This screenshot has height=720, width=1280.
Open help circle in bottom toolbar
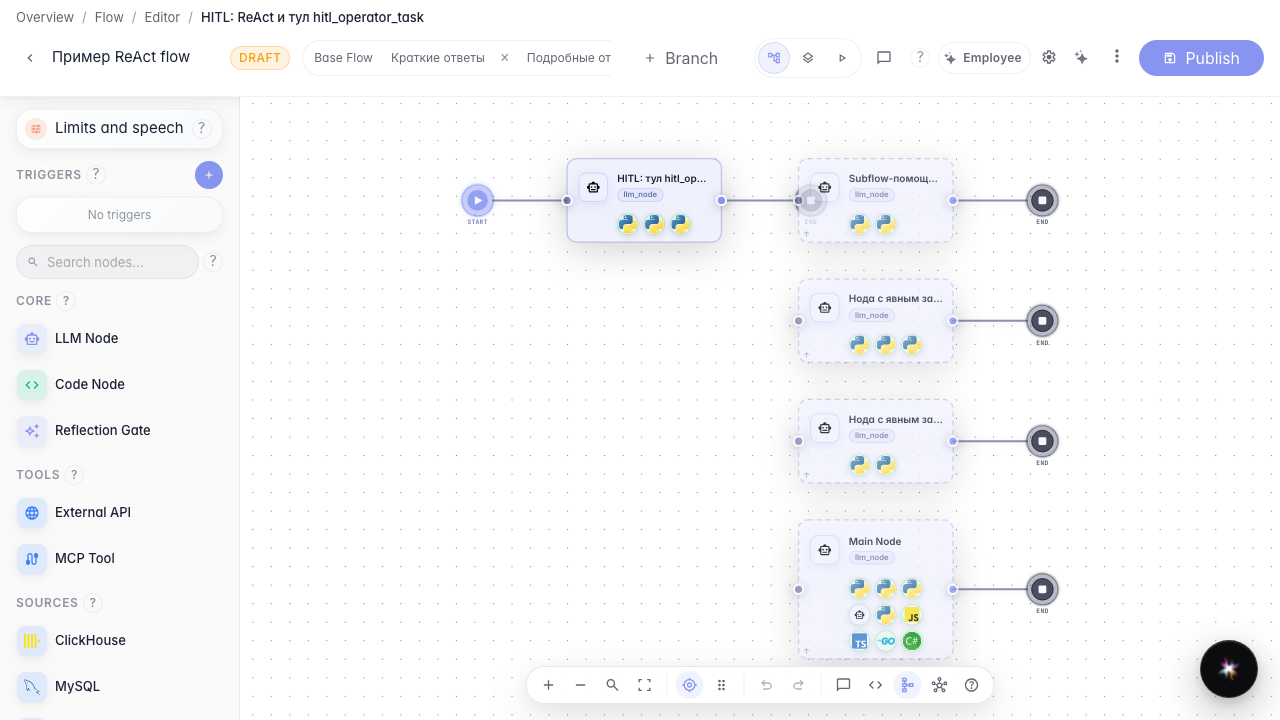tap(971, 685)
